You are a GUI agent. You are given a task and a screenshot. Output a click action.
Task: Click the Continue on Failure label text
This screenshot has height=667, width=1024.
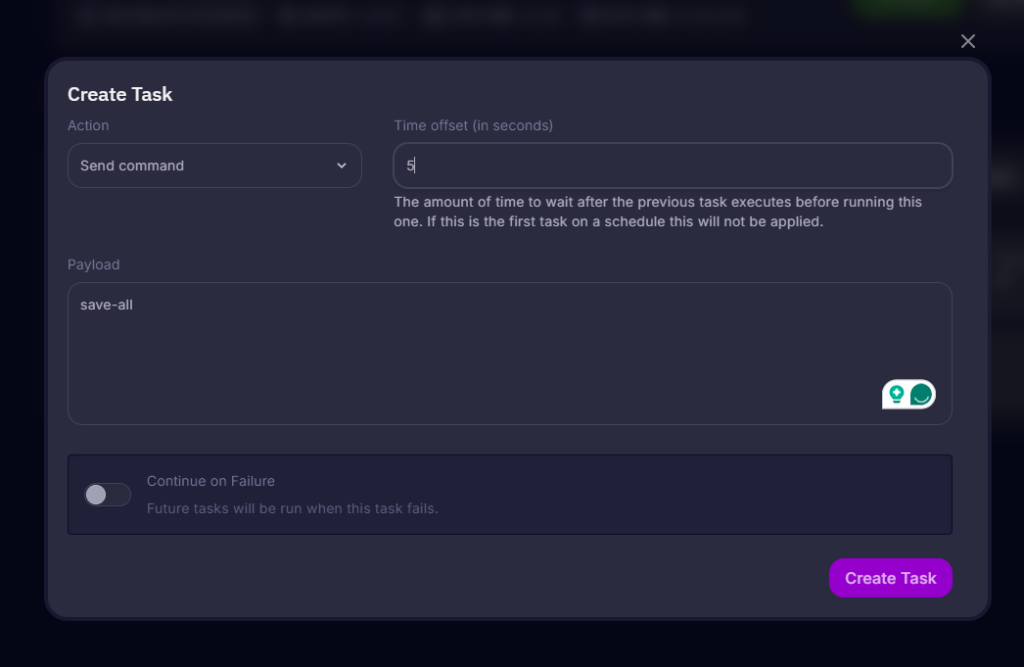(x=210, y=481)
